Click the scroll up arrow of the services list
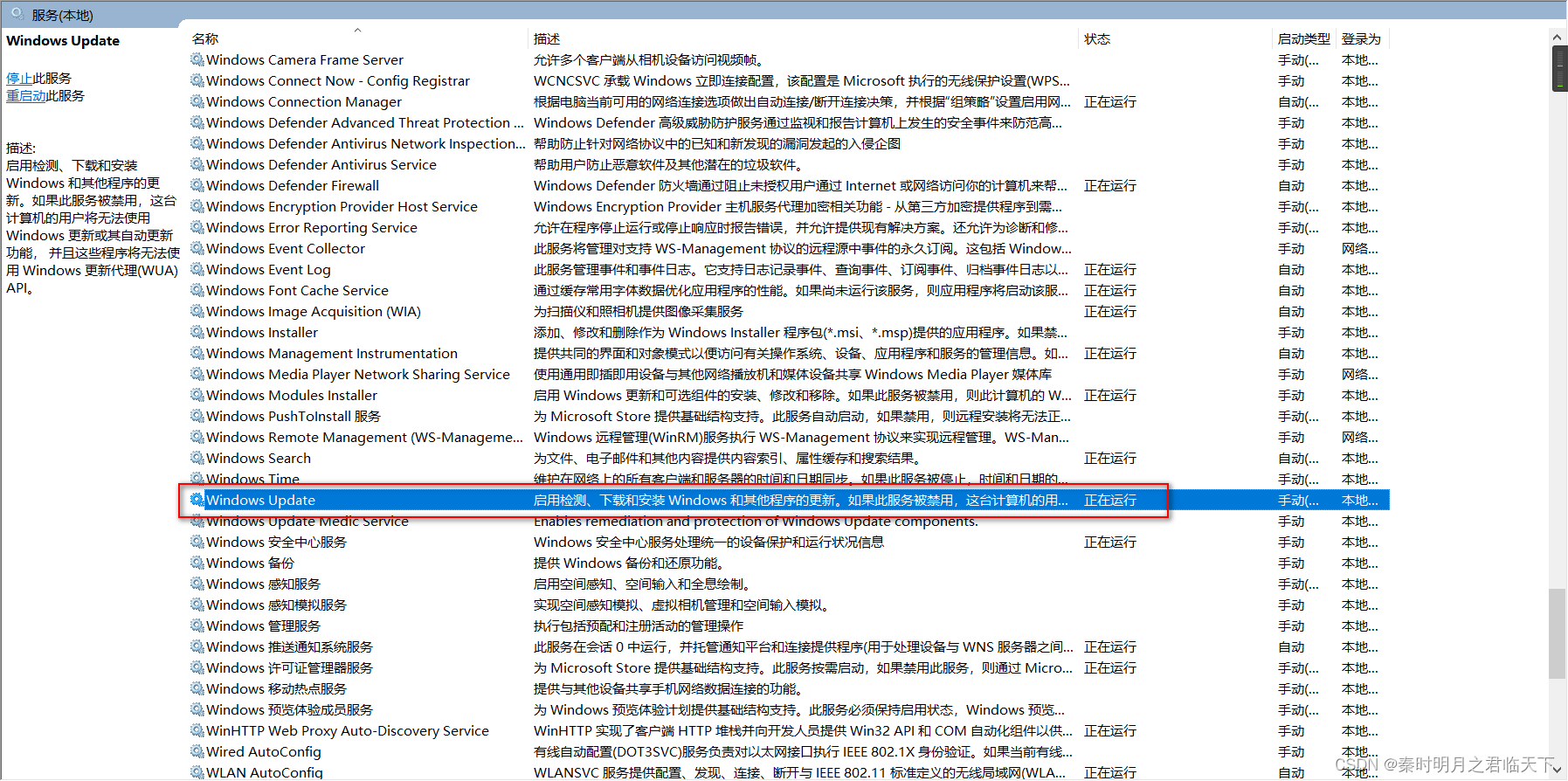1568x781 pixels. pyautogui.click(x=1558, y=38)
